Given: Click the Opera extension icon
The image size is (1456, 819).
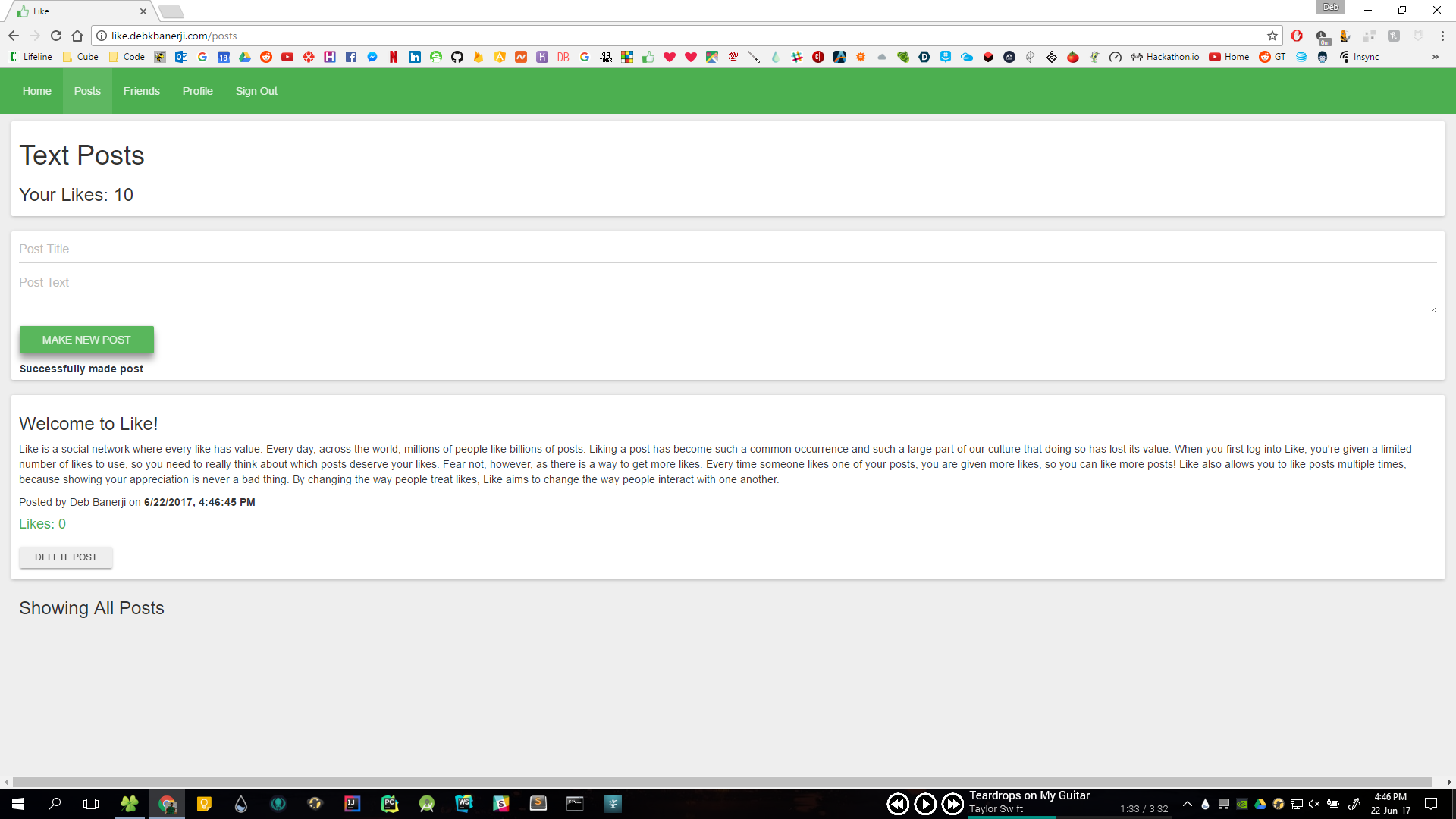Looking at the screenshot, I should (1297, 36).
